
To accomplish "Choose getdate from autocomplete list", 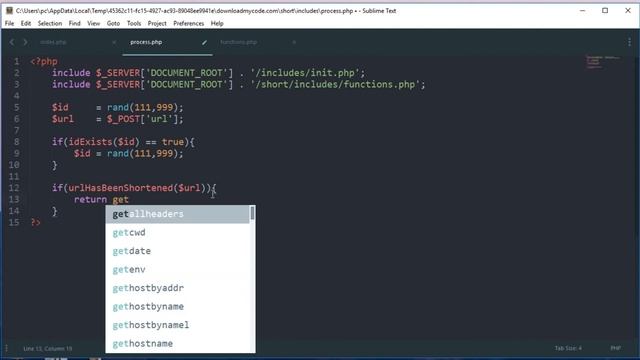I will click(178, 251).
